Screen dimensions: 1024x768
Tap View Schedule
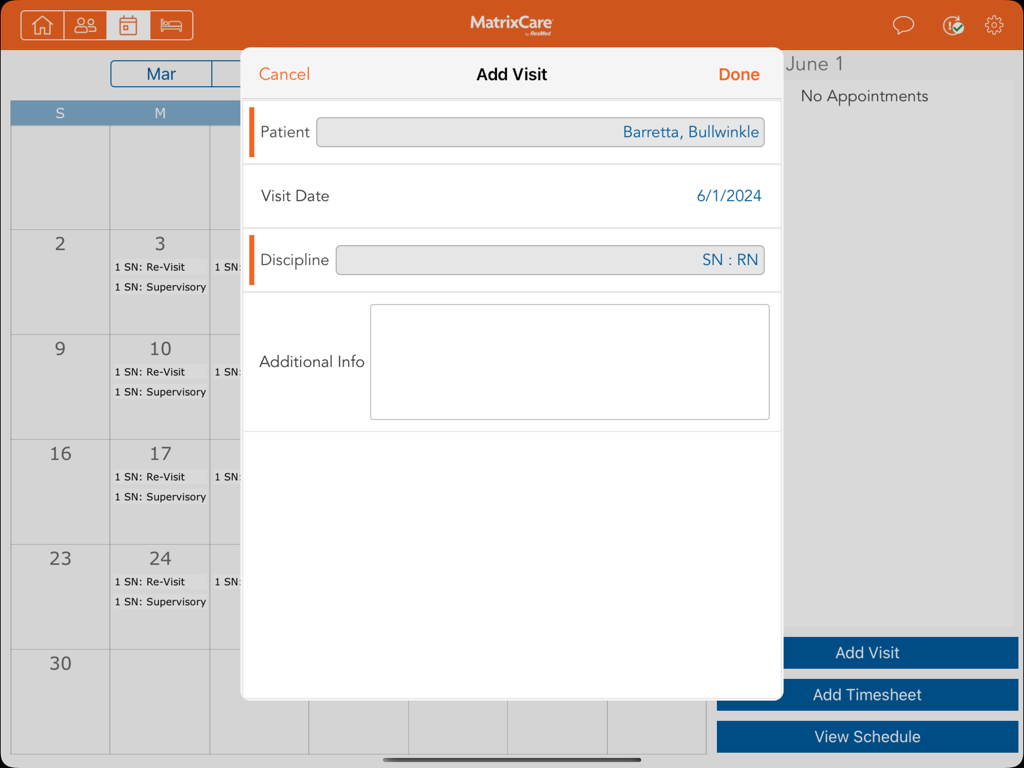[x=866, y=736]
